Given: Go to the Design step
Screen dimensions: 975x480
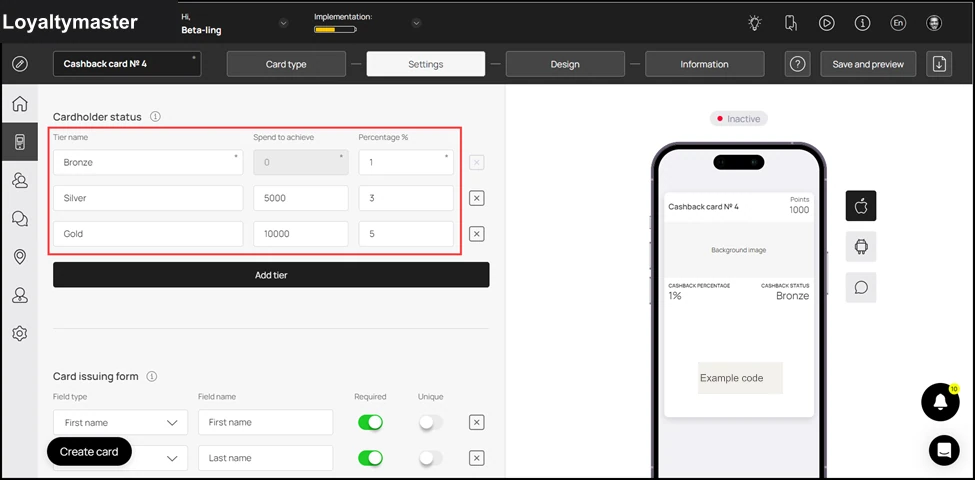Looking at the screenshot, I should pyautogui.click(x=565, y=64).
